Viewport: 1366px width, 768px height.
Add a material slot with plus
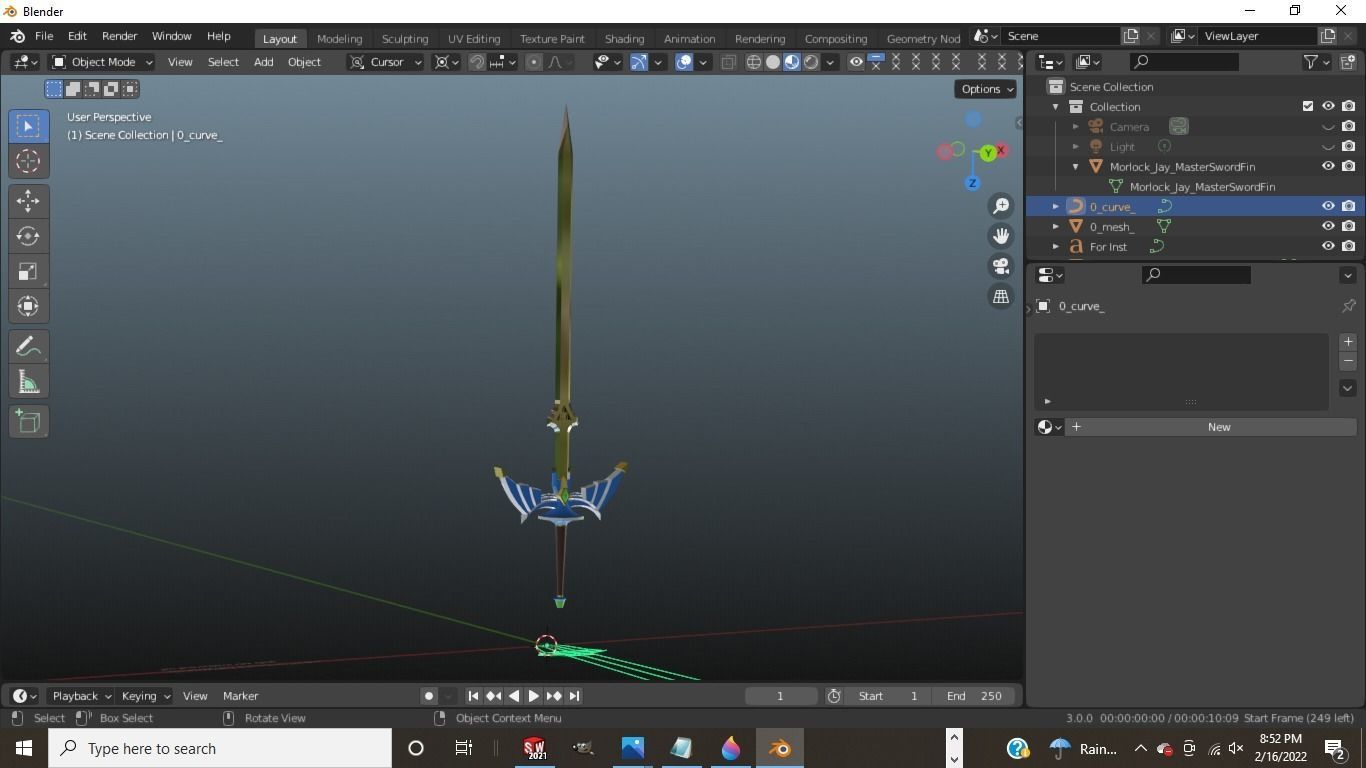(x=1348, y=342)
